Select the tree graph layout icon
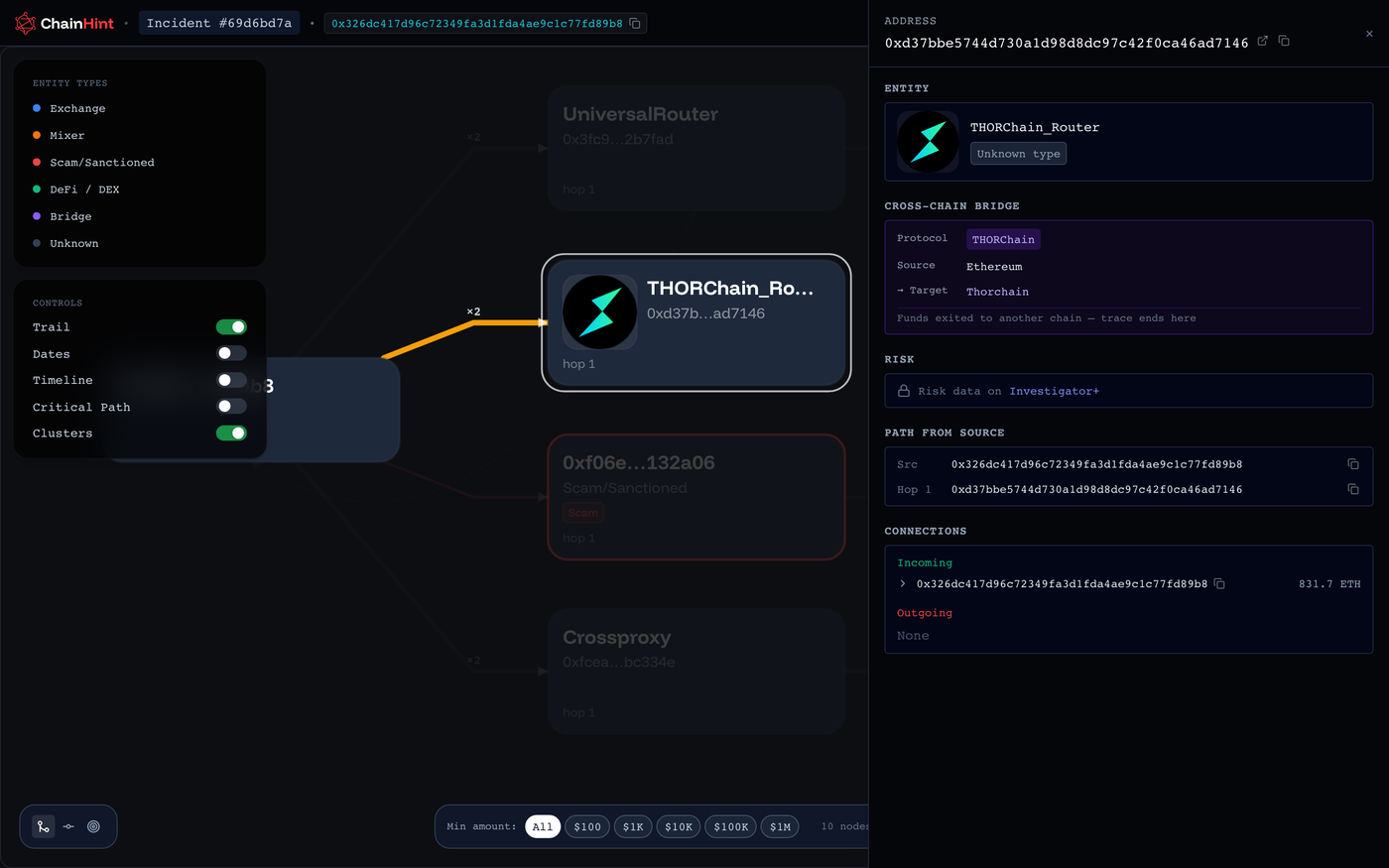The height and width of the screenshot is (868, 1389). [x=43, y=826]
